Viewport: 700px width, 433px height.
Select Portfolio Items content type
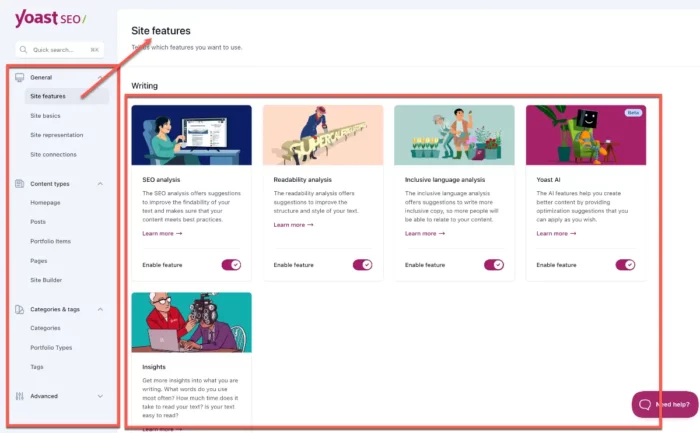tap(50, 241)
